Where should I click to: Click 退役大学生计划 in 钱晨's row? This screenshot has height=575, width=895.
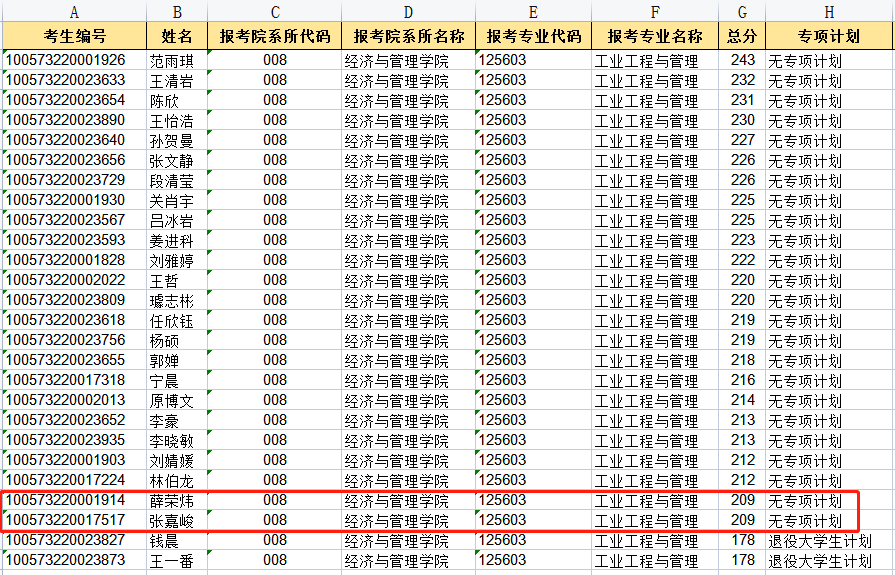point(818,541)
